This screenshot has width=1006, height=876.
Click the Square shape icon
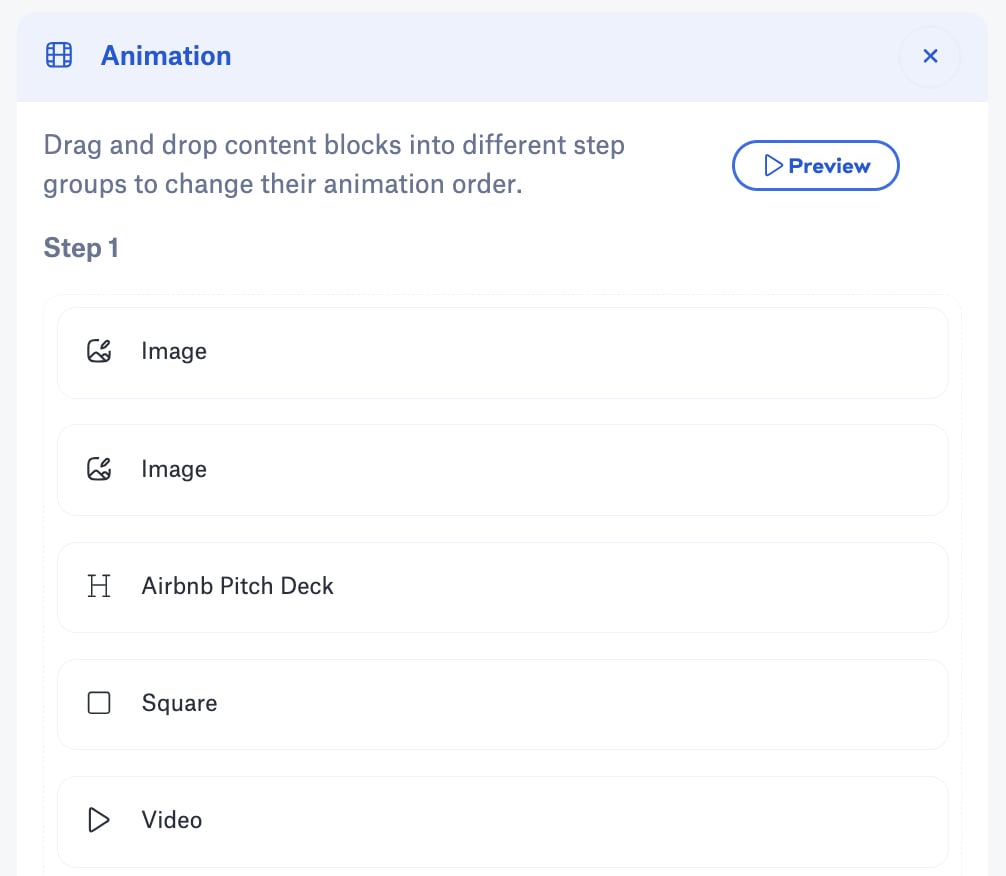99,703
